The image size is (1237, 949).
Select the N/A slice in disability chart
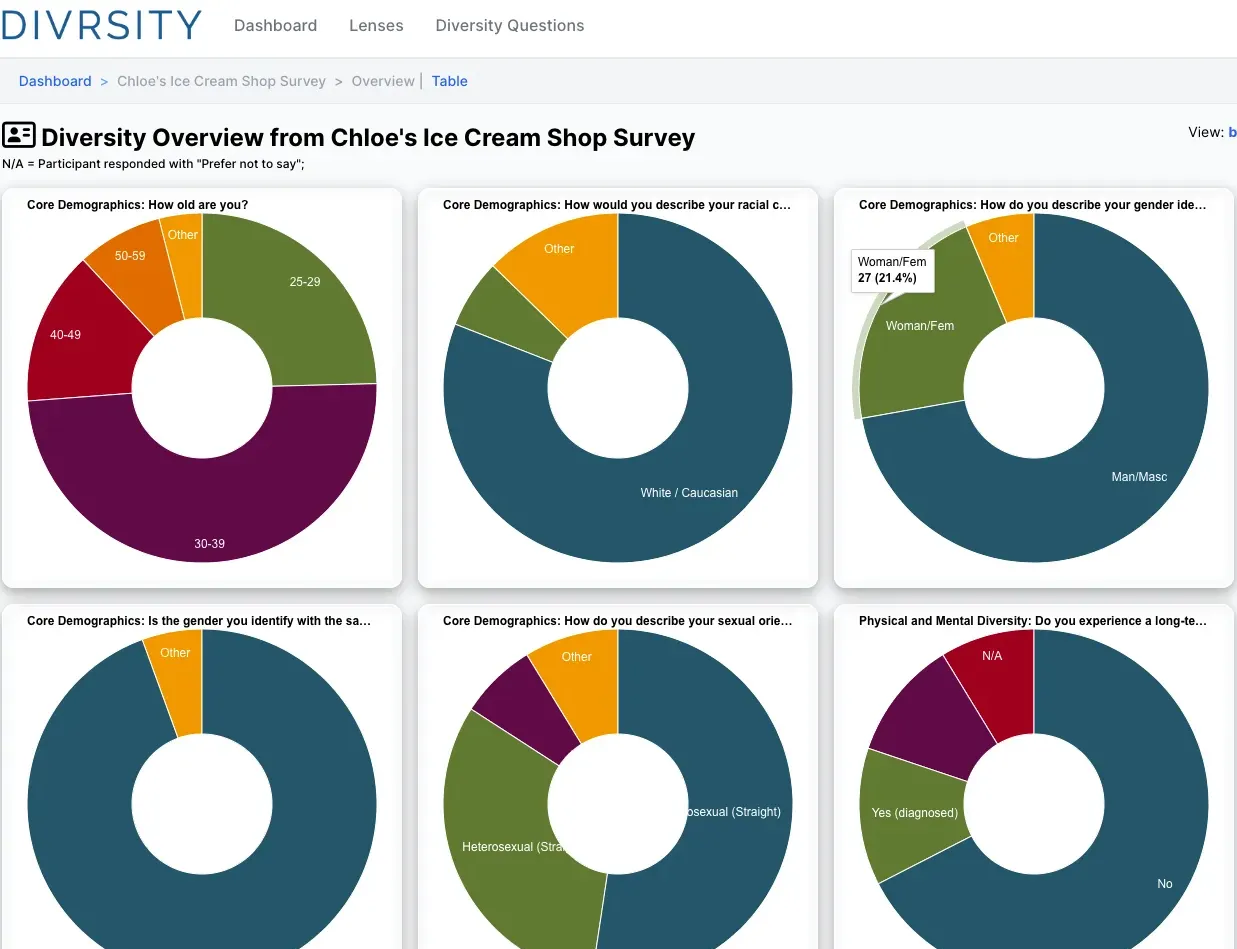992,668
